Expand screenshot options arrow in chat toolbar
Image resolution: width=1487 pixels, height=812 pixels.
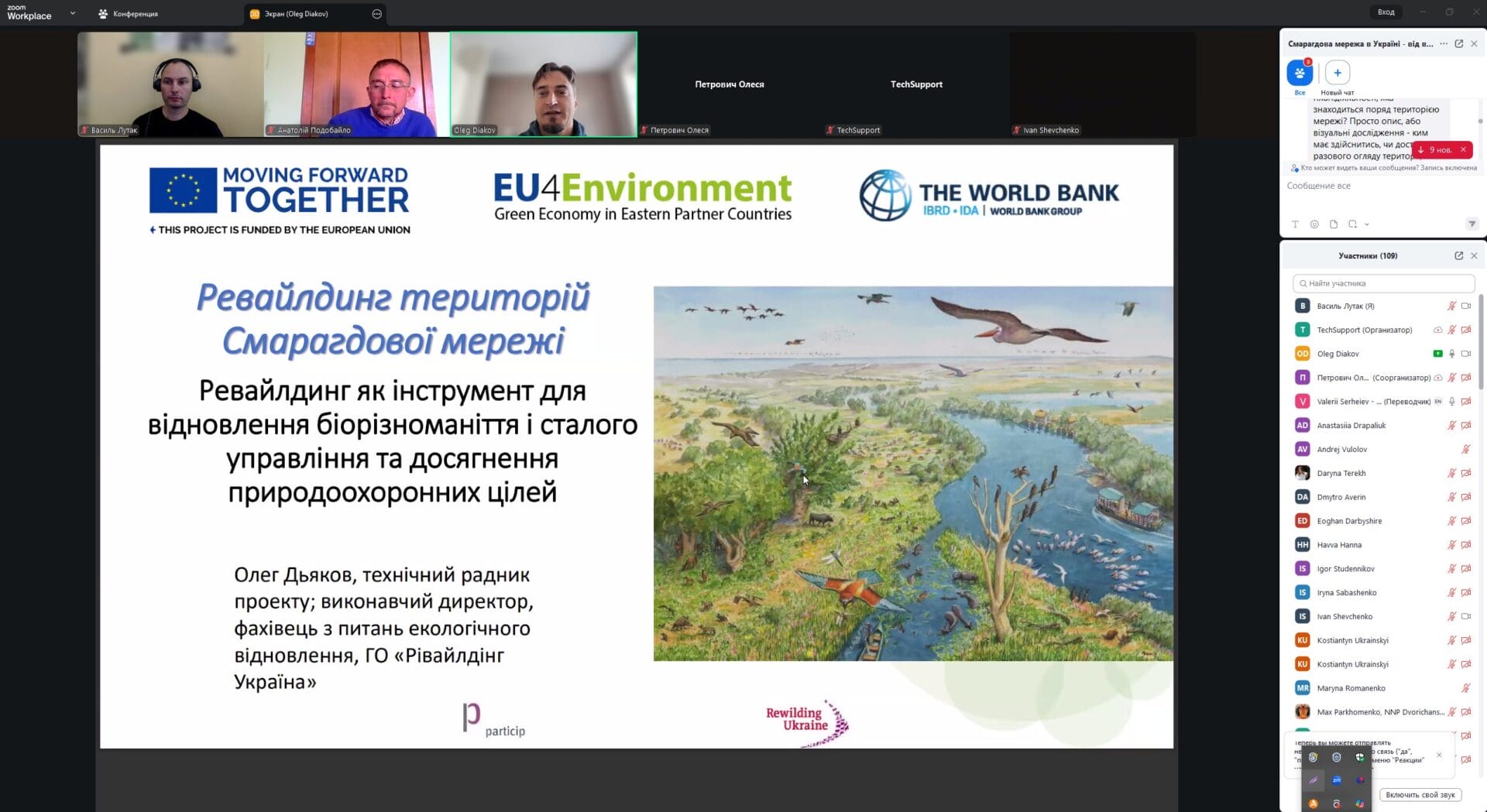tap(1367, 224)
